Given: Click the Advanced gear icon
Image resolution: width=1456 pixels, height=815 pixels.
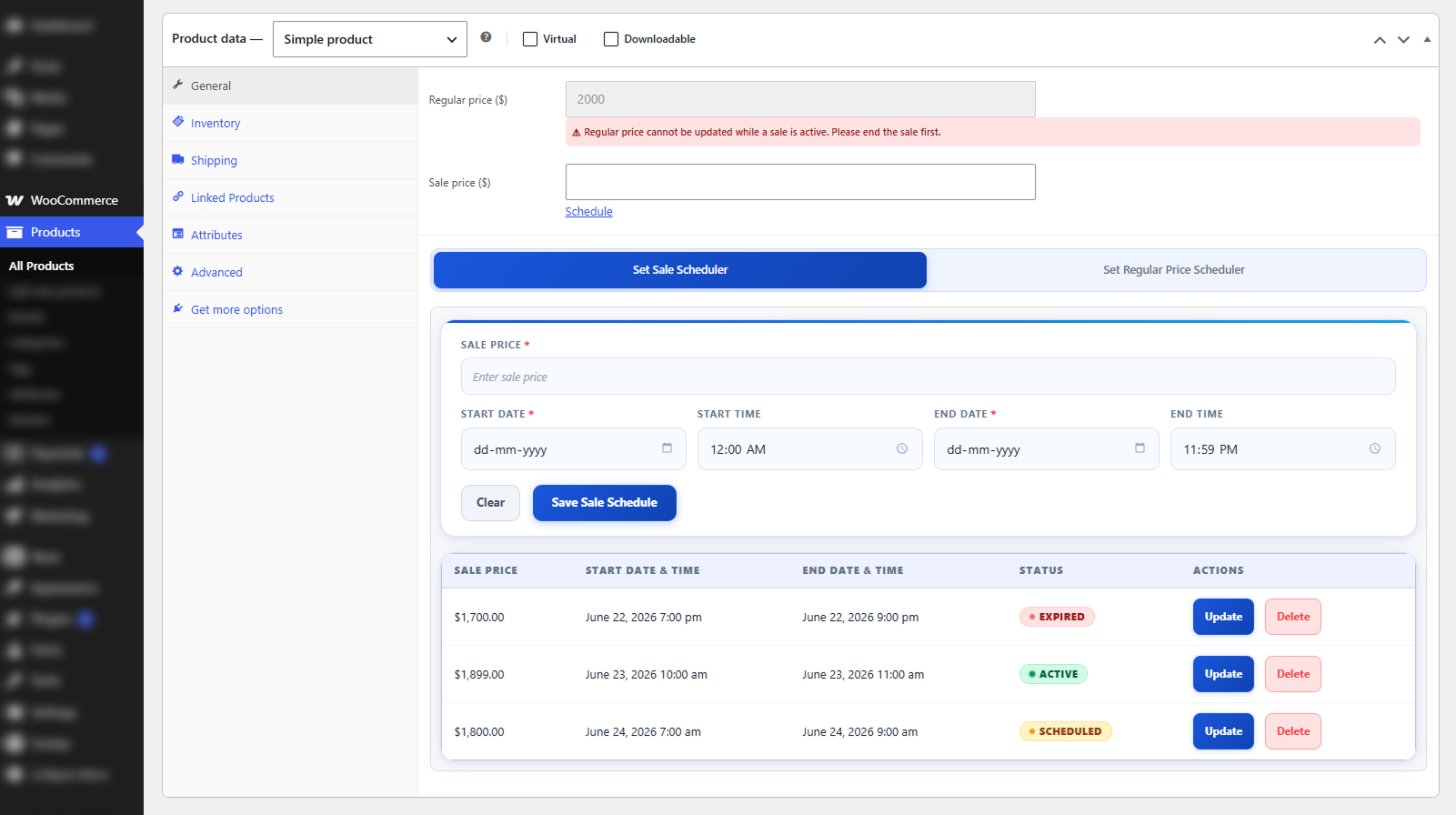Looking at the screenshot, I should coord(178,271).
